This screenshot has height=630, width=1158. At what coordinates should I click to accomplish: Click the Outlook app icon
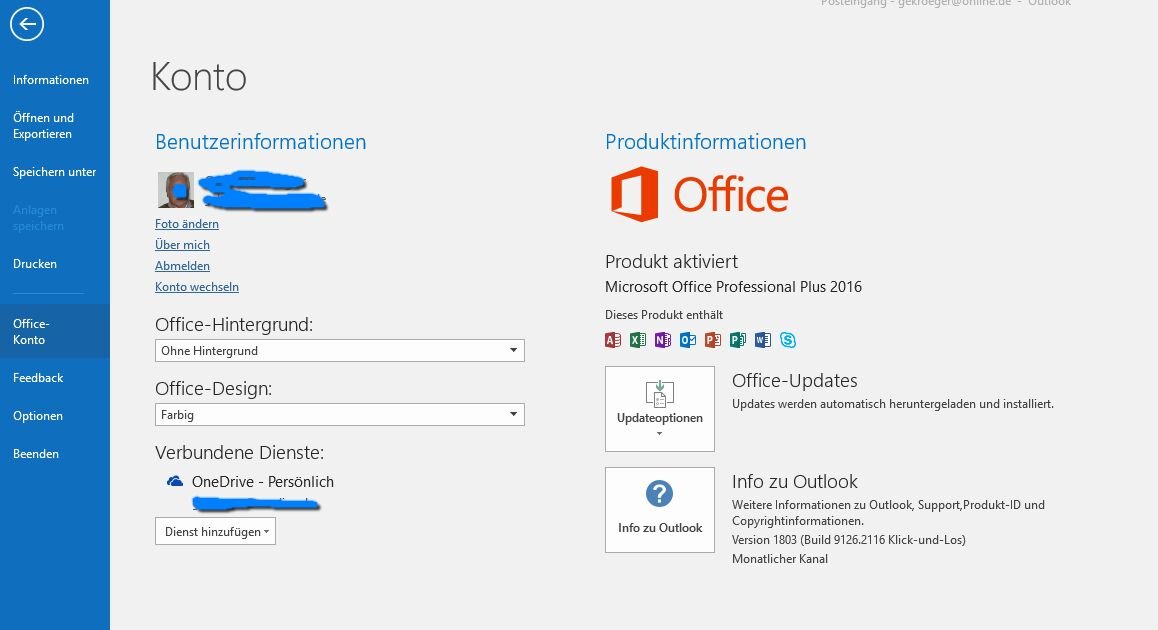point(688,340)
